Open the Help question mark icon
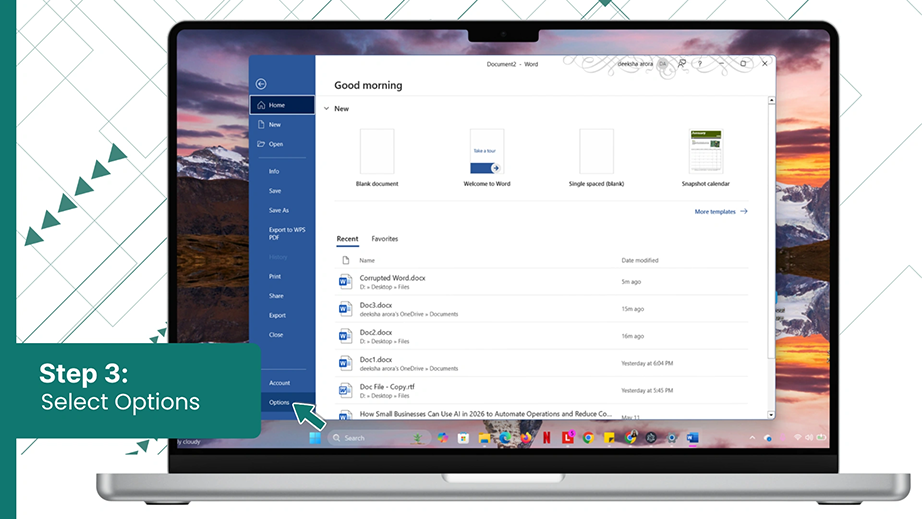This screenshot has height=519, width=922. click(x=700, y=63)
